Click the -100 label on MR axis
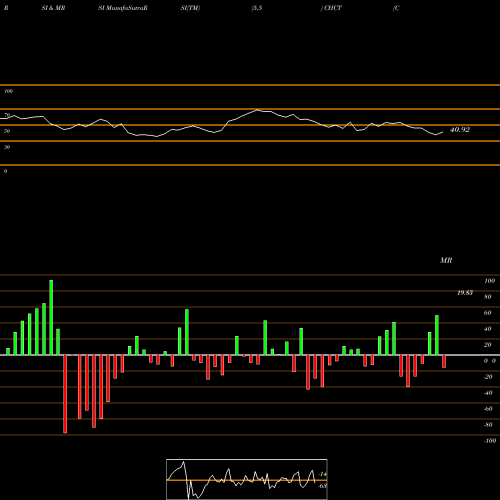The width and height of the screenshot is (500, 500). [x=490, y=441]
